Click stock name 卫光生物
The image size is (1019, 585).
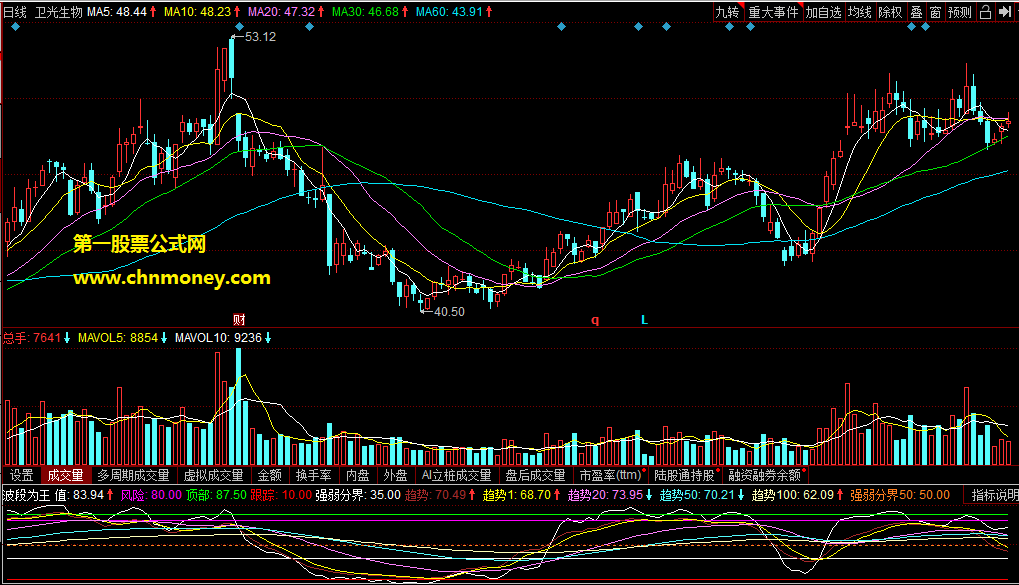coord(58,12)
